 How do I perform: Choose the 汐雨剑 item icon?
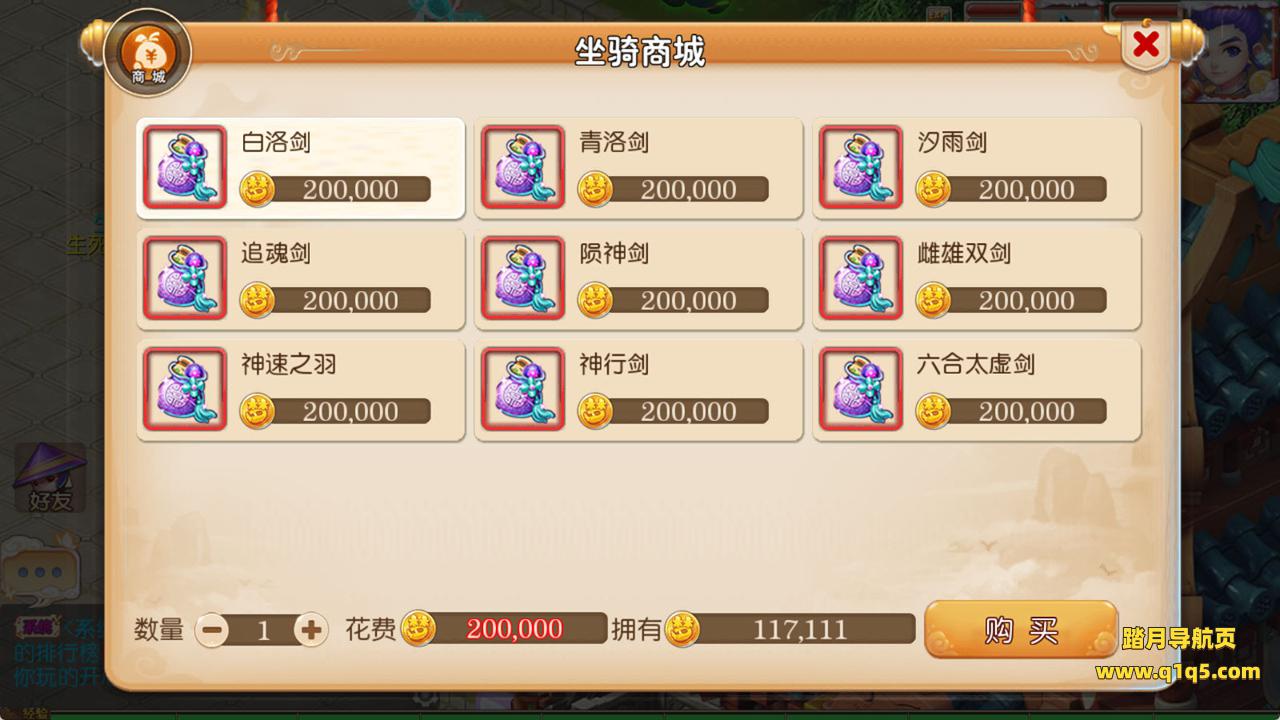point(861,167)
